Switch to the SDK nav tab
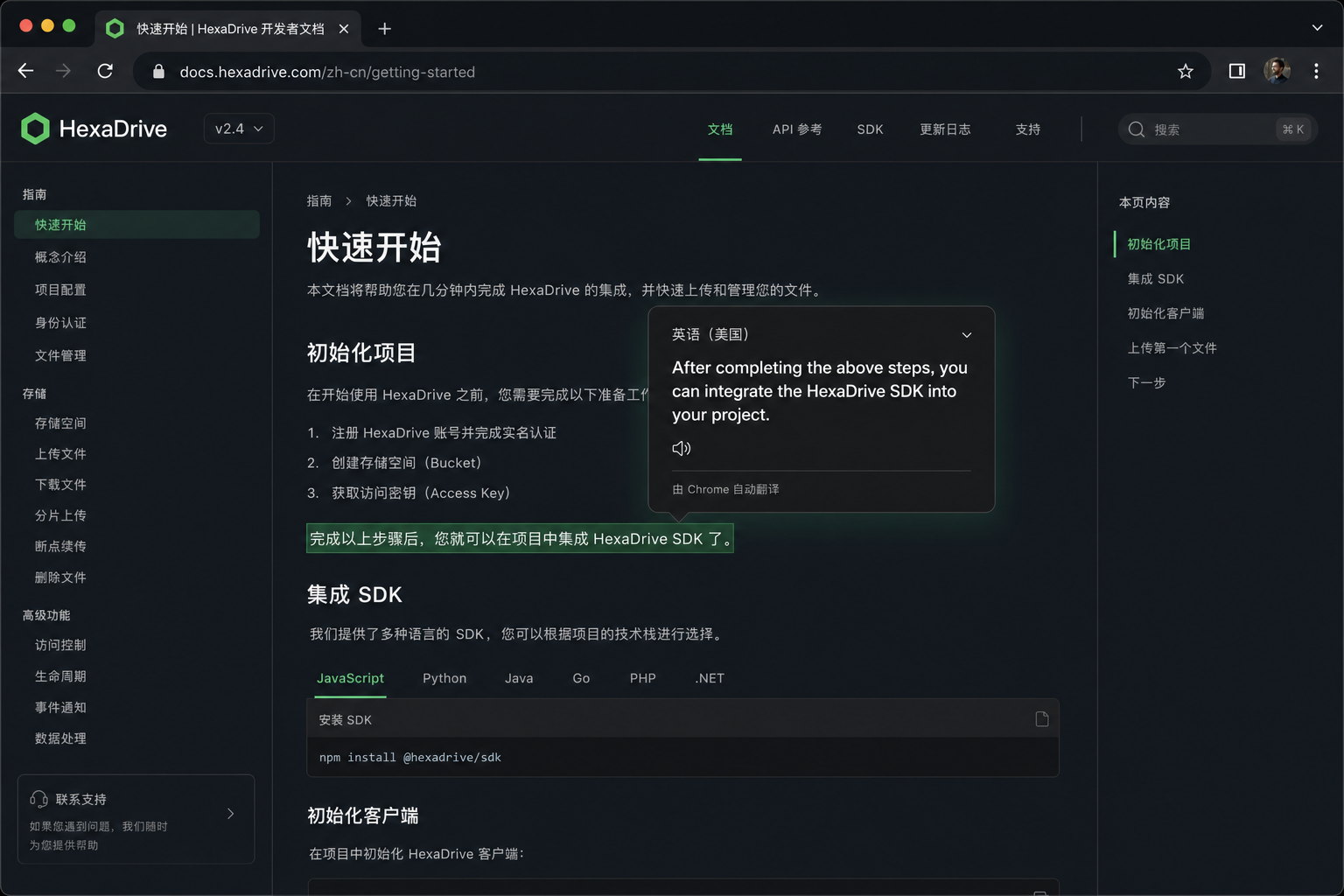1344x896 pixels. [x=870, y=129]
